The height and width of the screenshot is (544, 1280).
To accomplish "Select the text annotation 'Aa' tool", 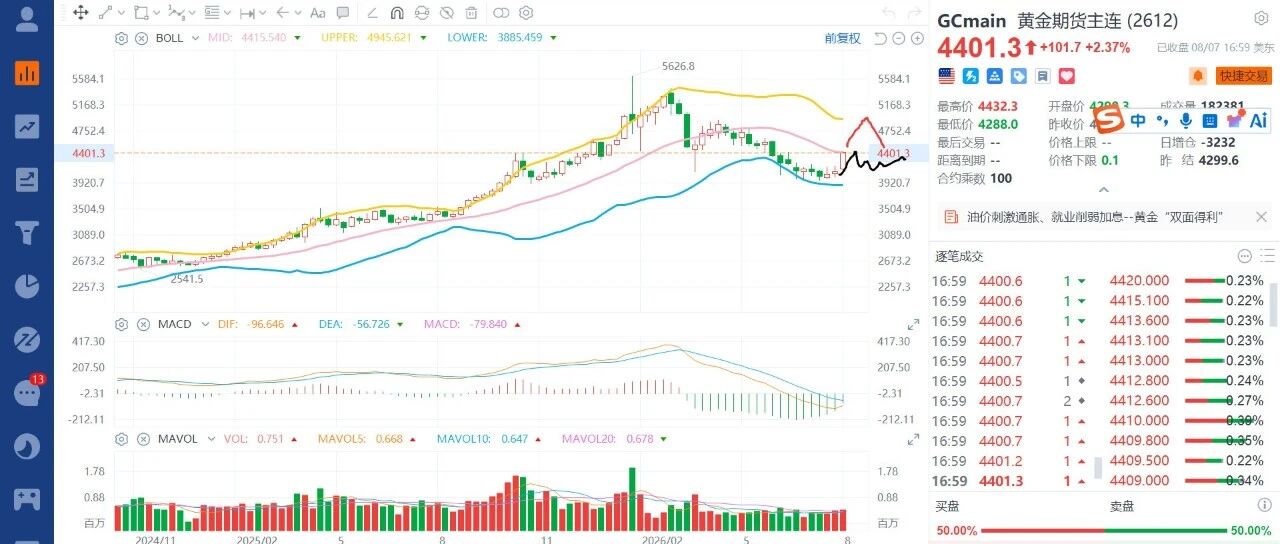I will 318,13.
